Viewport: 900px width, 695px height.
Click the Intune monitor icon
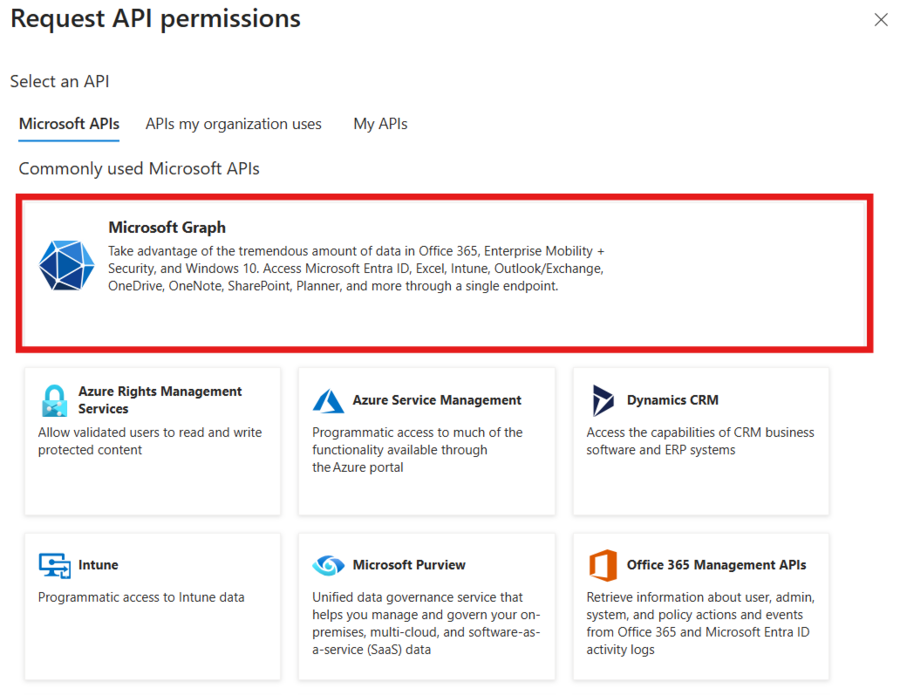55,565
